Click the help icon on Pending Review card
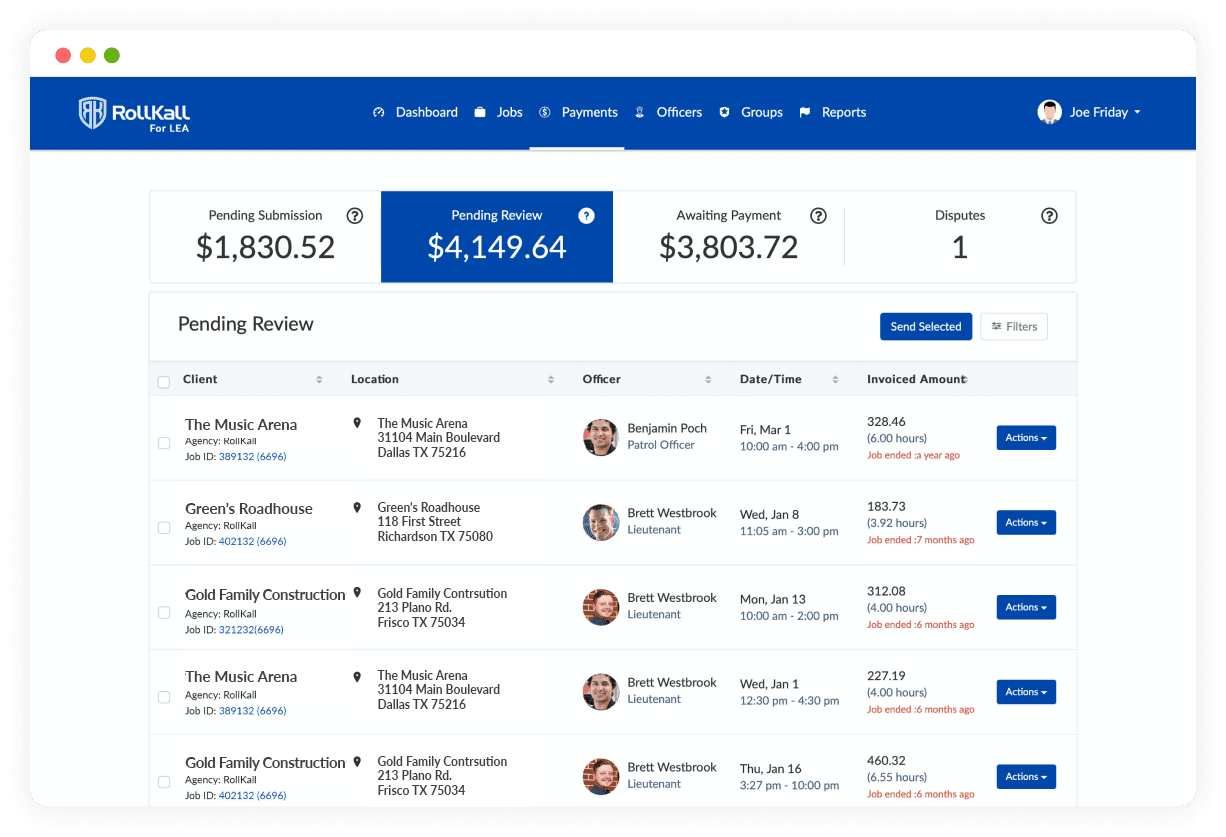1226x837 pixels. coord(586,216)
